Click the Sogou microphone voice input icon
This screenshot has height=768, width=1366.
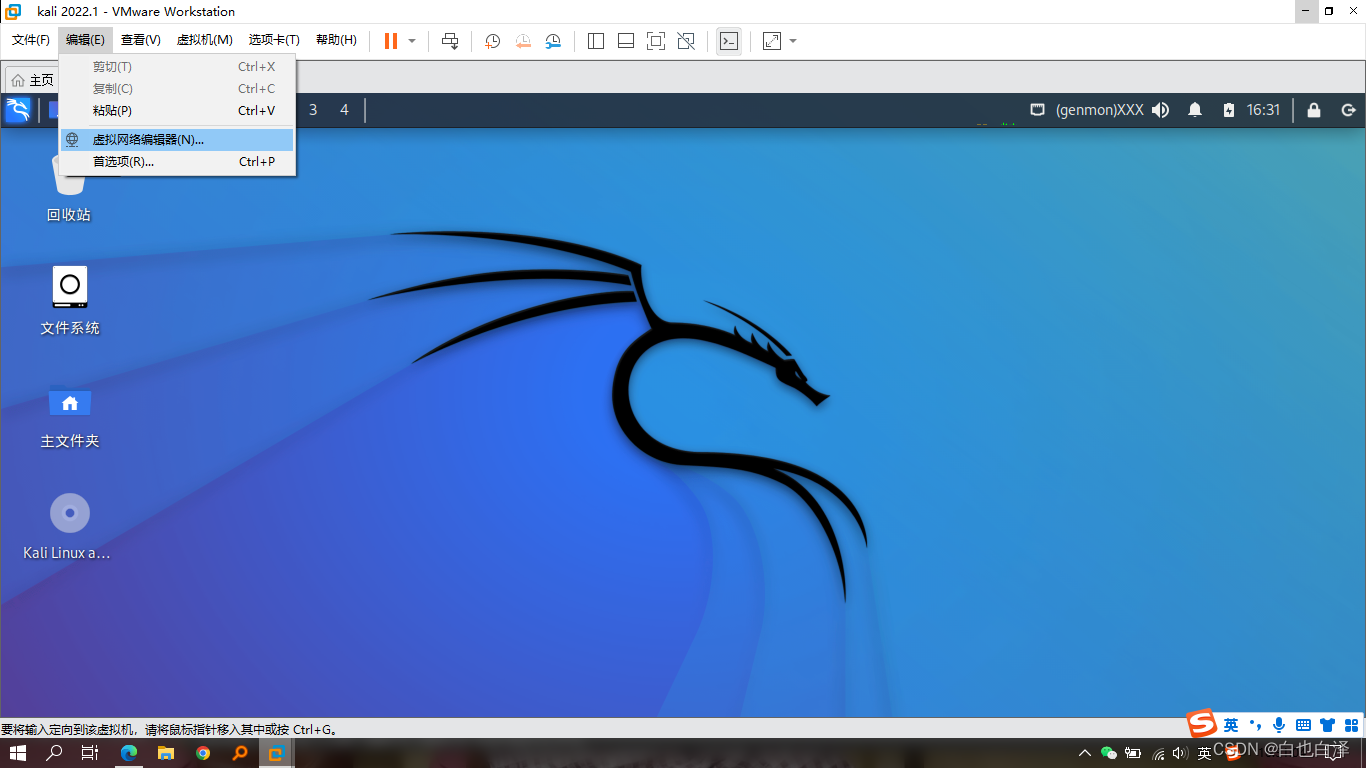1279,725
